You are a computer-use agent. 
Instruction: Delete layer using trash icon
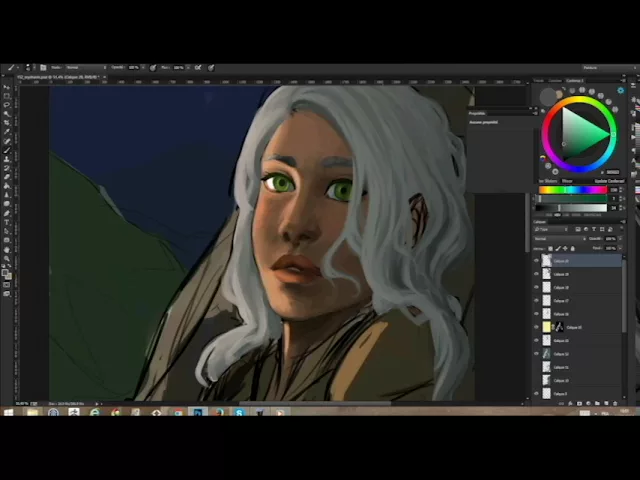click(x=615, y=403)
